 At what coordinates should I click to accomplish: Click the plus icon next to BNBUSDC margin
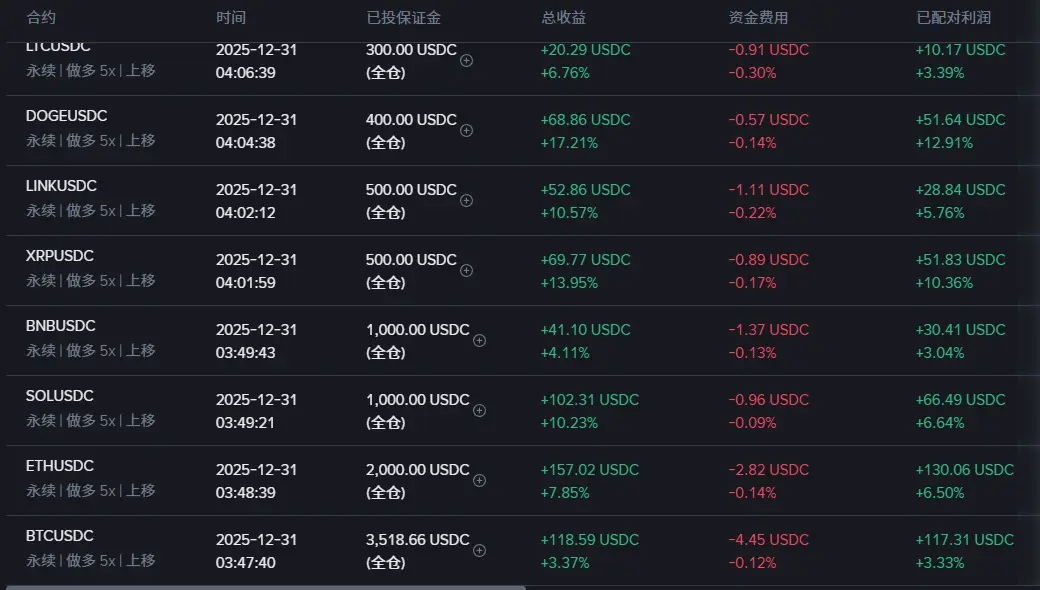pyautogui.click(x=479, y=340)
